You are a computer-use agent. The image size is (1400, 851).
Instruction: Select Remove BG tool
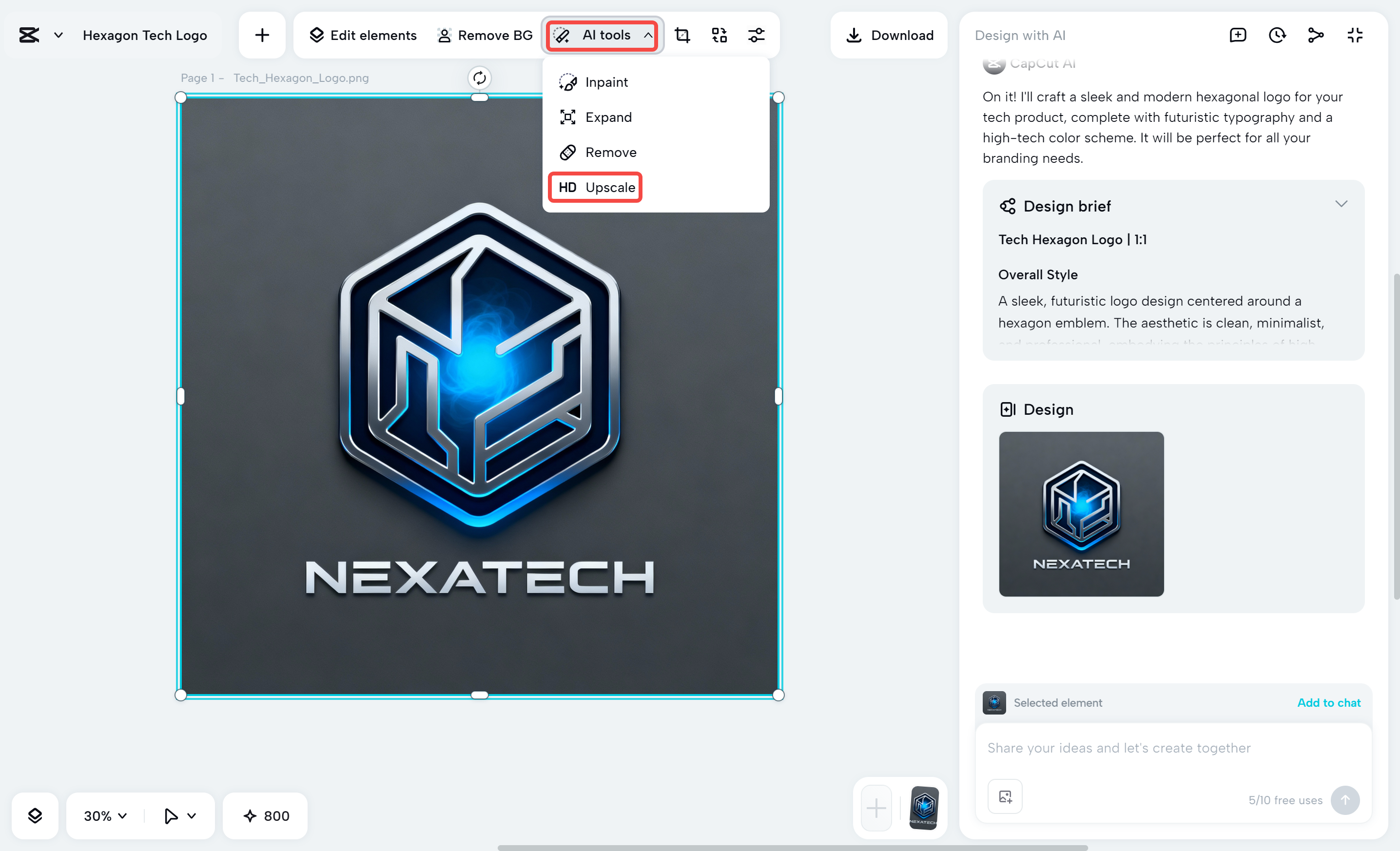485,35
